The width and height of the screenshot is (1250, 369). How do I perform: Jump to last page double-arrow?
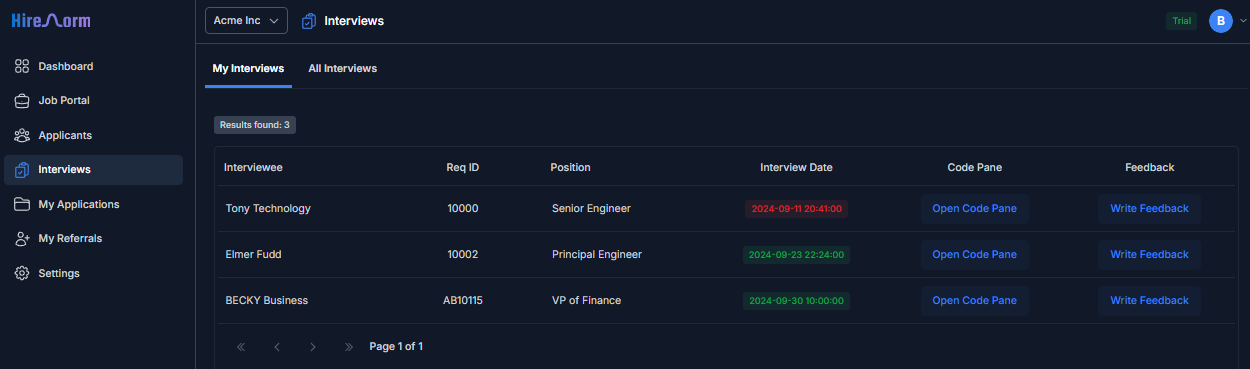349,347
